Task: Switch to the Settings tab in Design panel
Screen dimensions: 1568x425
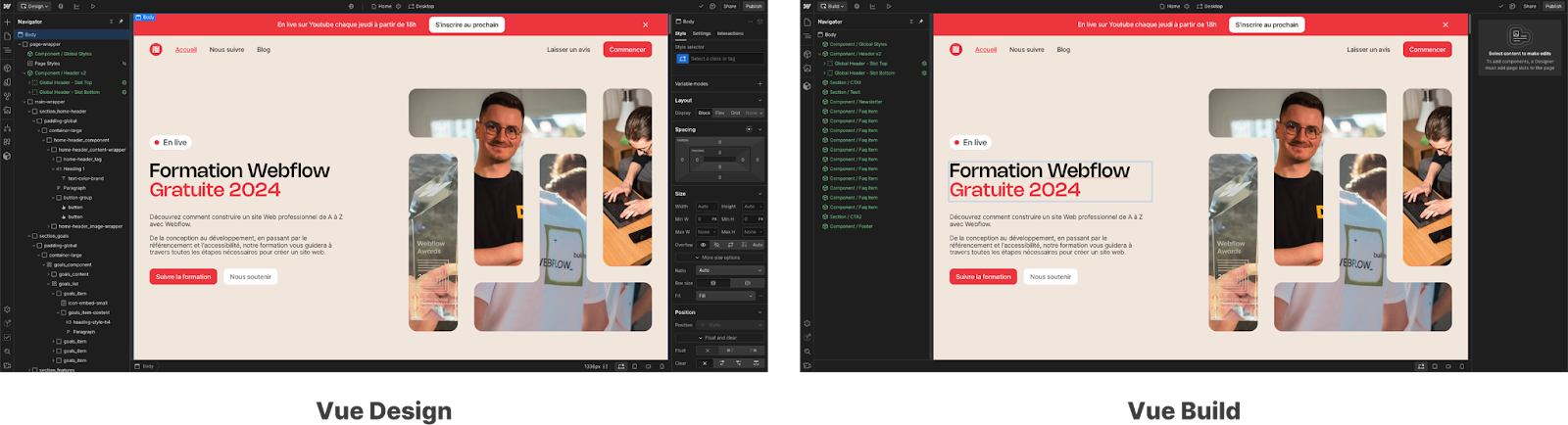Action: (702, 33)
